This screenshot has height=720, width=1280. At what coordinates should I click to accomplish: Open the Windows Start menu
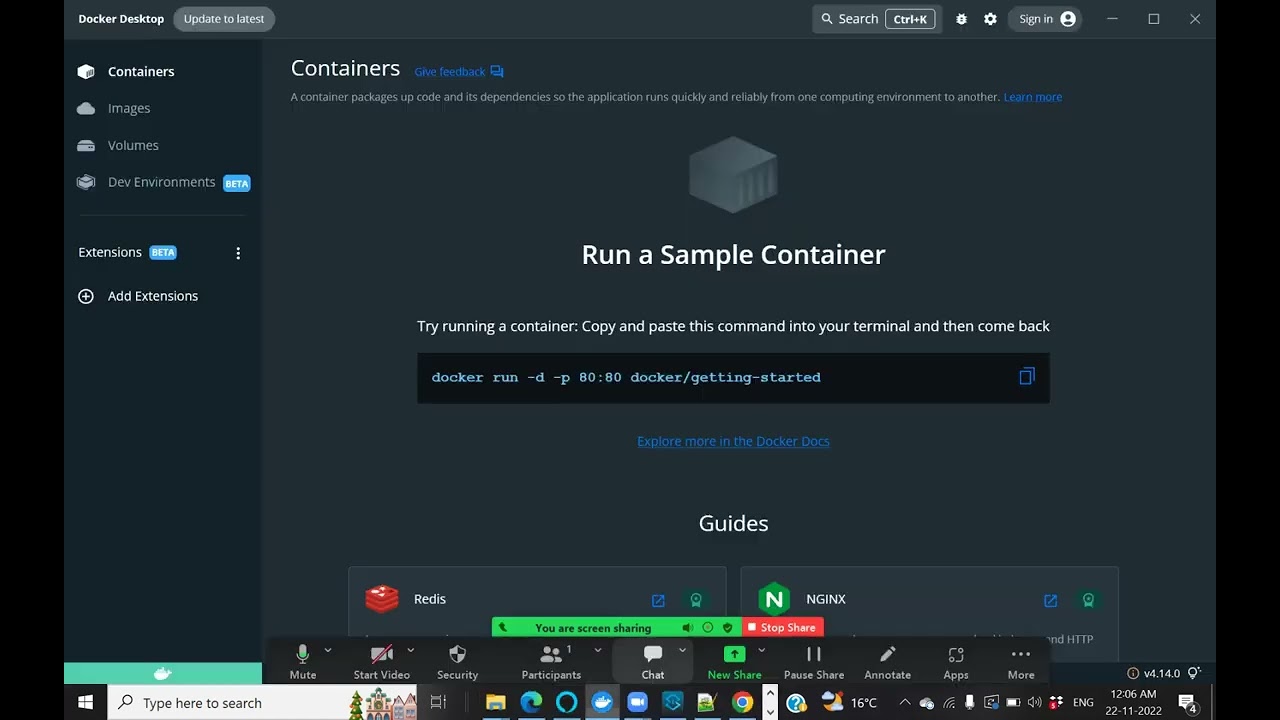(x=85, y=703)
